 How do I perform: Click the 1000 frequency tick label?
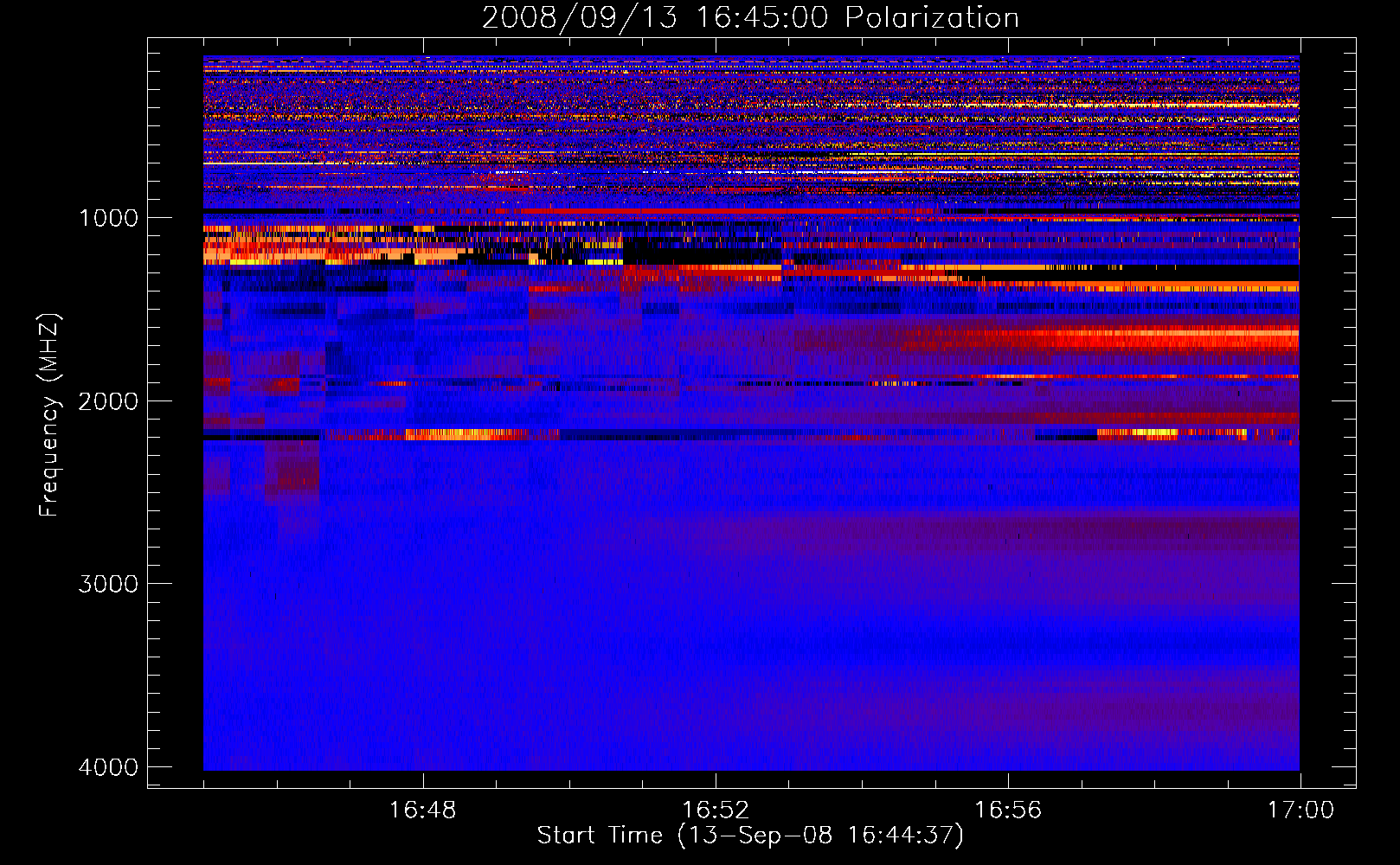point(108,218)
